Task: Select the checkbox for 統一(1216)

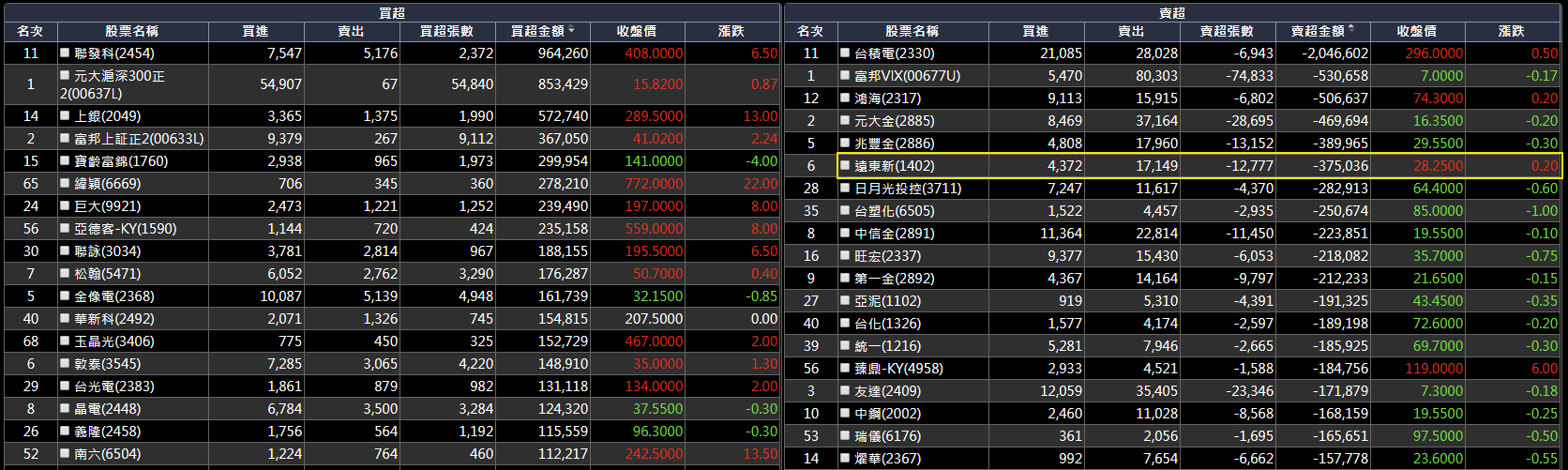Action: click(845, 346)
